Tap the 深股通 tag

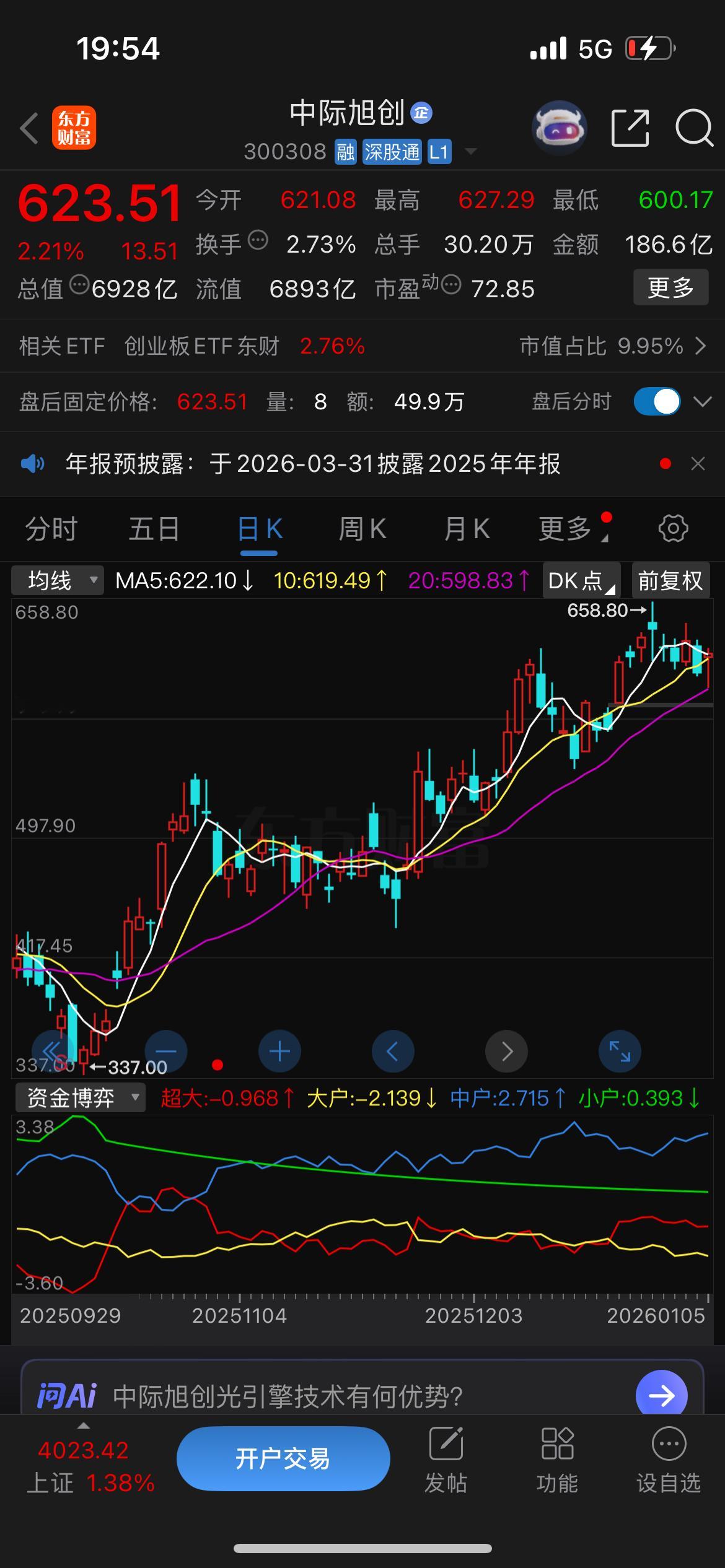click(392, 152)
